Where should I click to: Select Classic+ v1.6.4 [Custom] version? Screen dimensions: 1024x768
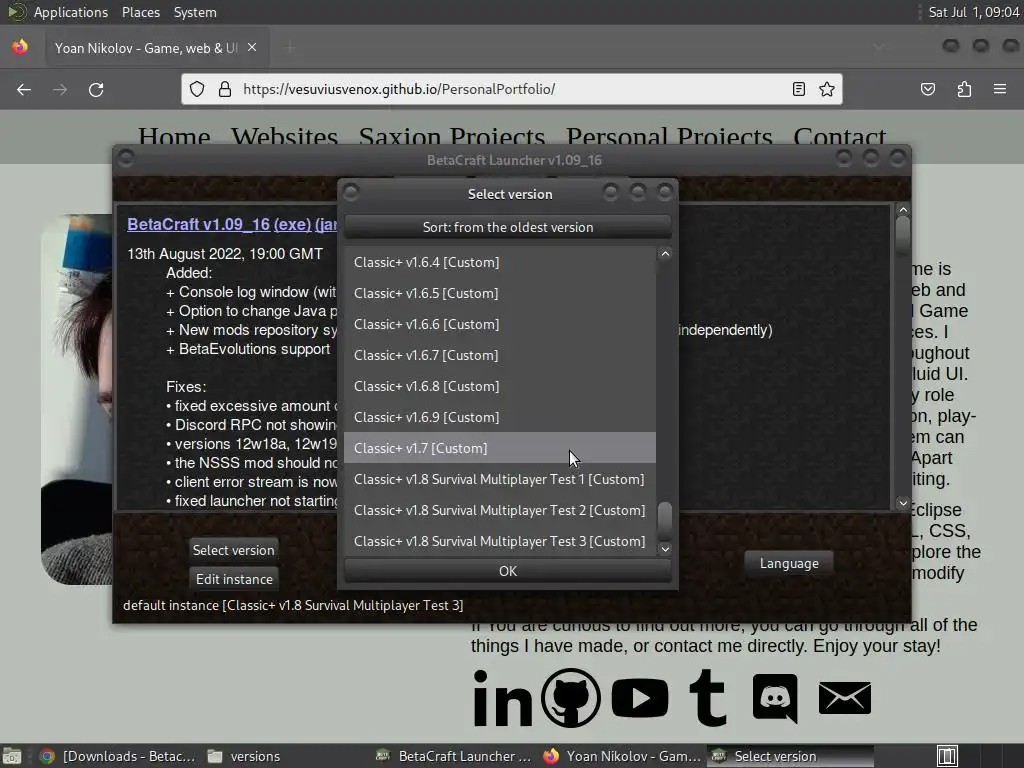(x=500, y=262)
